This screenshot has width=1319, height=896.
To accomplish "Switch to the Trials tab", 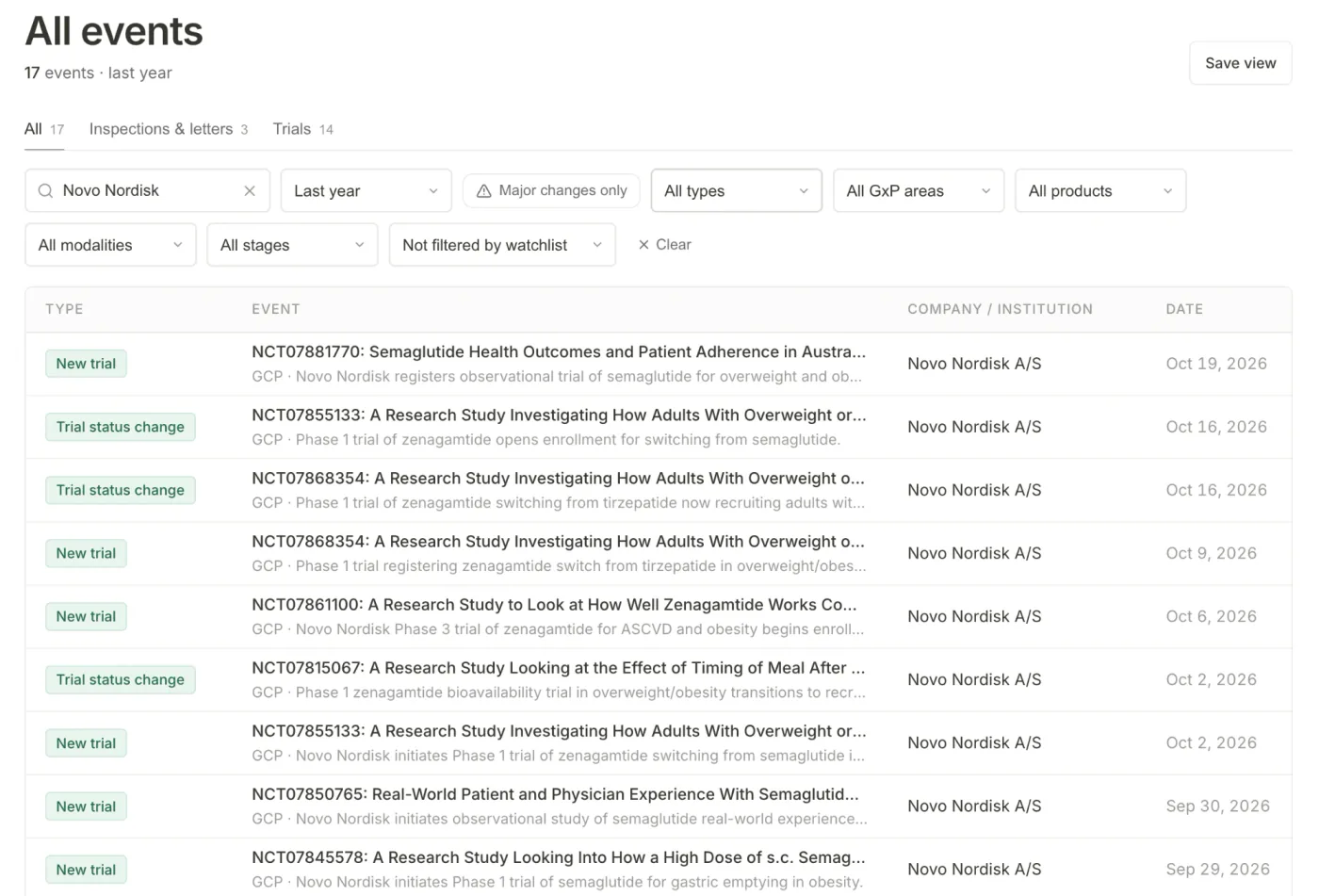I will (303, 130).
